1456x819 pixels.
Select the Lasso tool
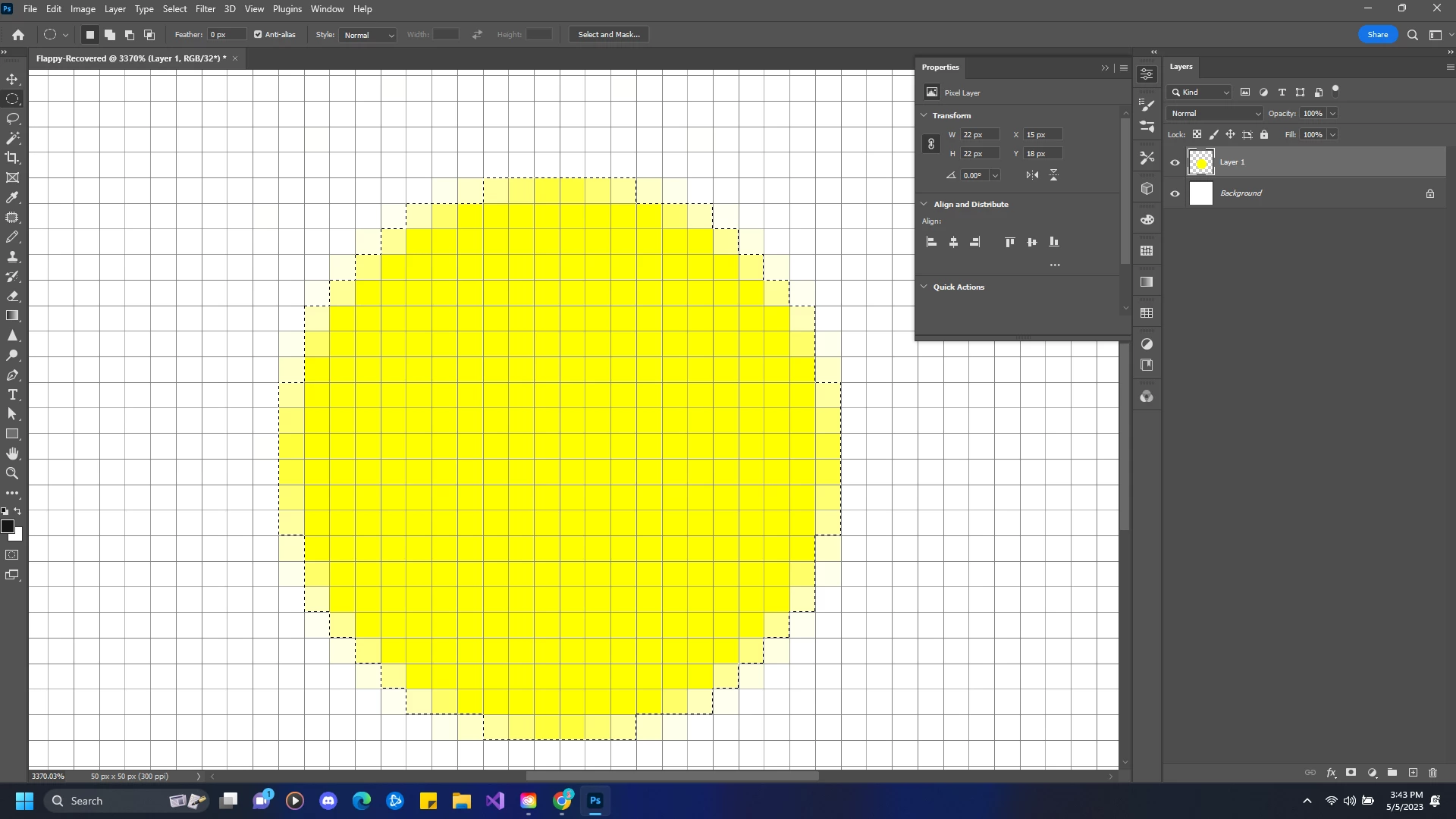[13, 119]
